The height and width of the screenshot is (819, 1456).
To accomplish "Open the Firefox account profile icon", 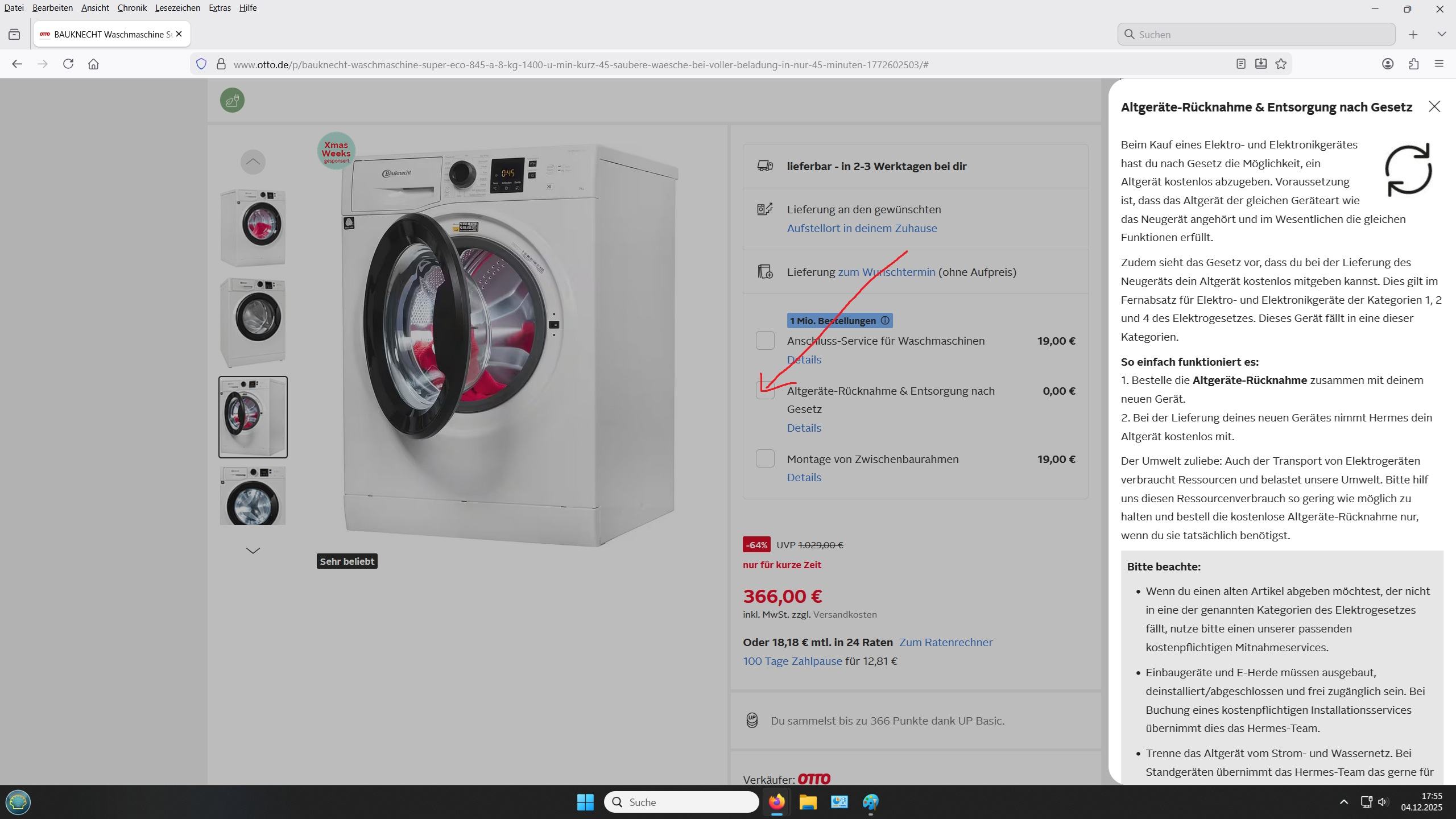I will (x=1388, y=64).
